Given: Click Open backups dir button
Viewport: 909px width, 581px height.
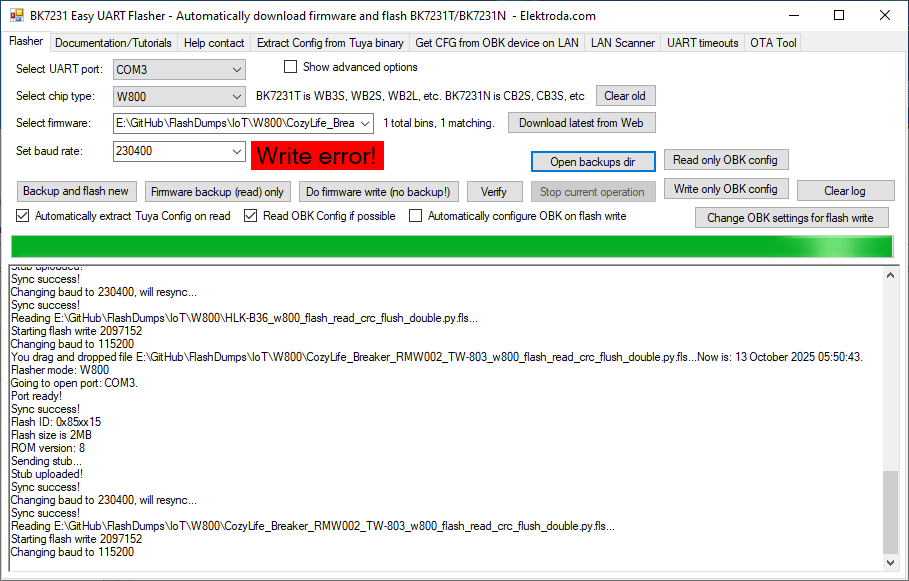Looking at the screenshot, I should click(593, 162).
